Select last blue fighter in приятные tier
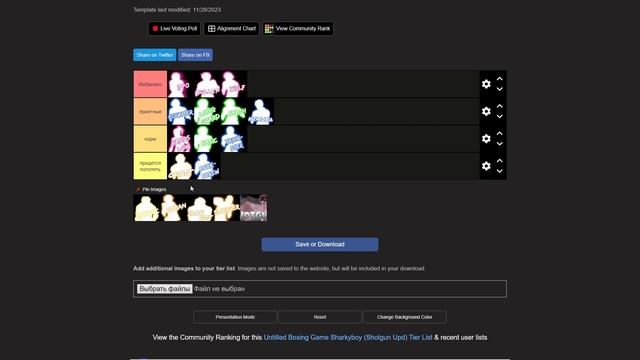Viewport: 640px width, 360px height. click(x=261, y=111)
